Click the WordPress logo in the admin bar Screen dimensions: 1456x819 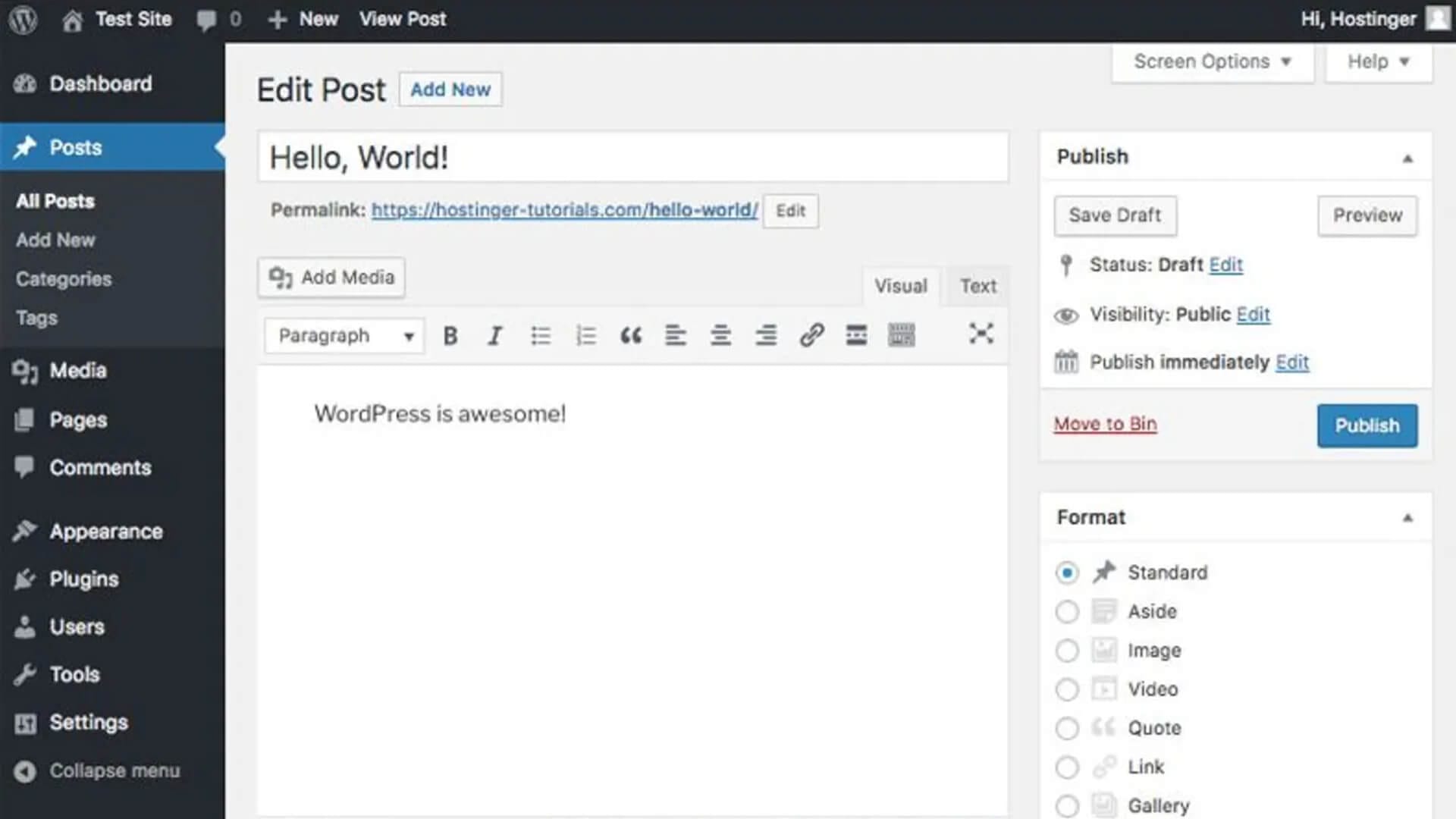22,19
